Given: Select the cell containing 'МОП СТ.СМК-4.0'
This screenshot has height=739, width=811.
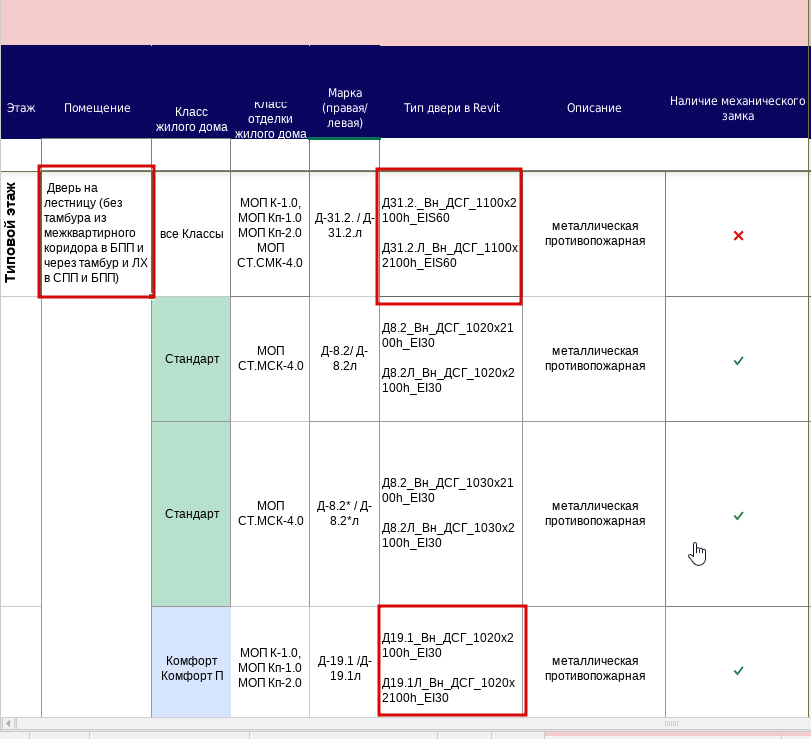Looking at the screenshot, I should [x=270, y=234].
